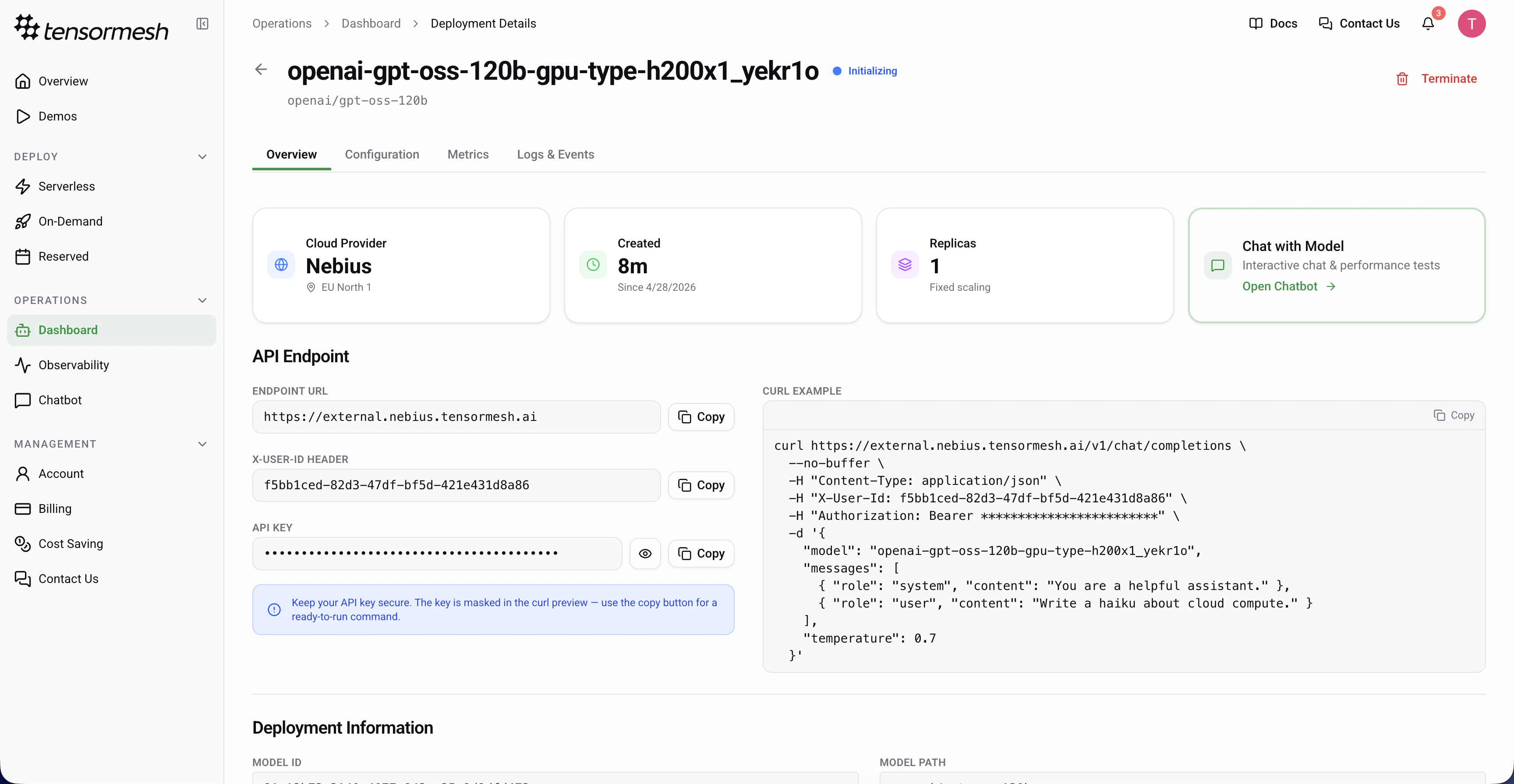Switch to the Logs & Events tab
Screen dimensions: 1514x784
(x=555, y=155)
